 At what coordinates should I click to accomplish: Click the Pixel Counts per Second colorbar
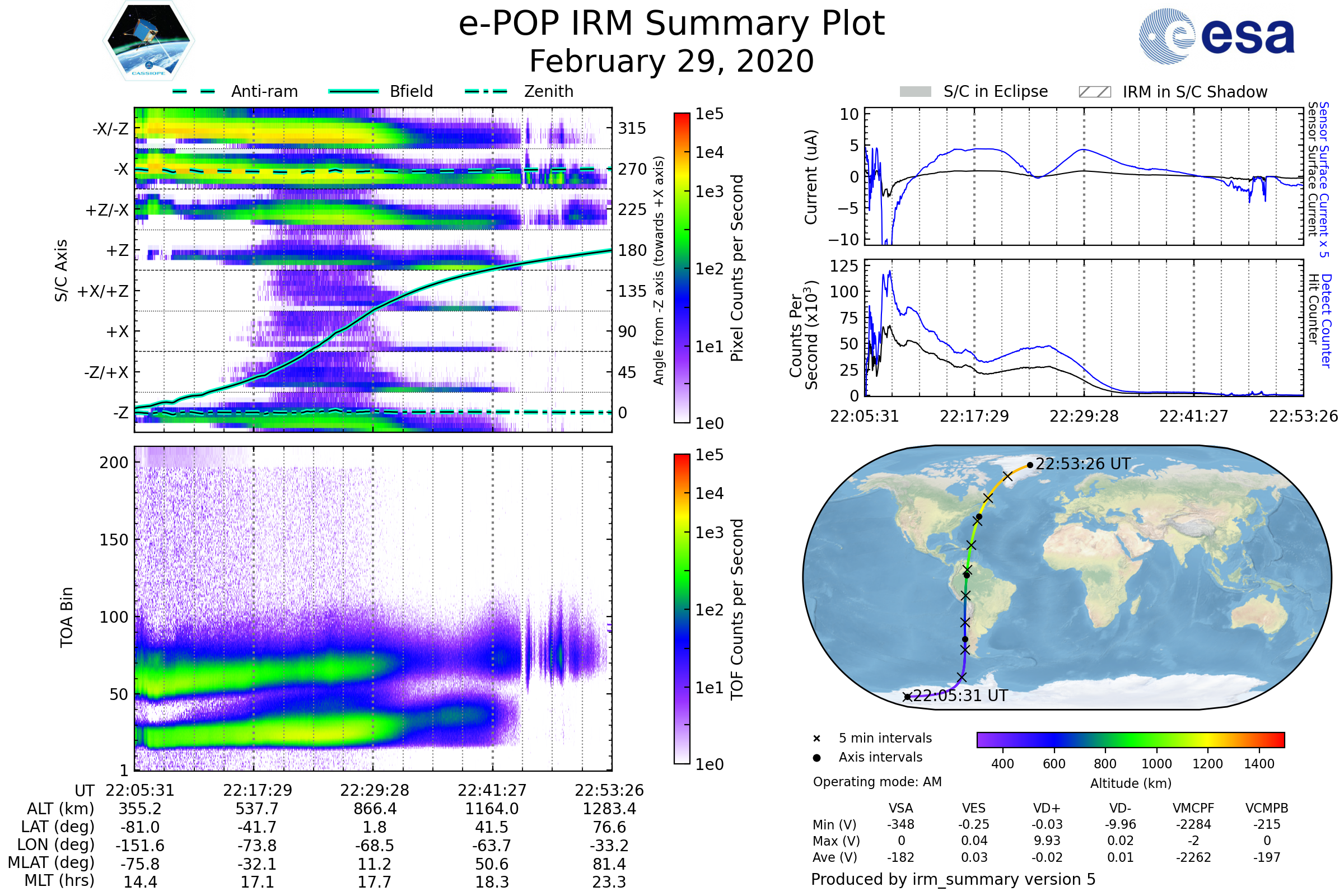click(x=682, y=268)
